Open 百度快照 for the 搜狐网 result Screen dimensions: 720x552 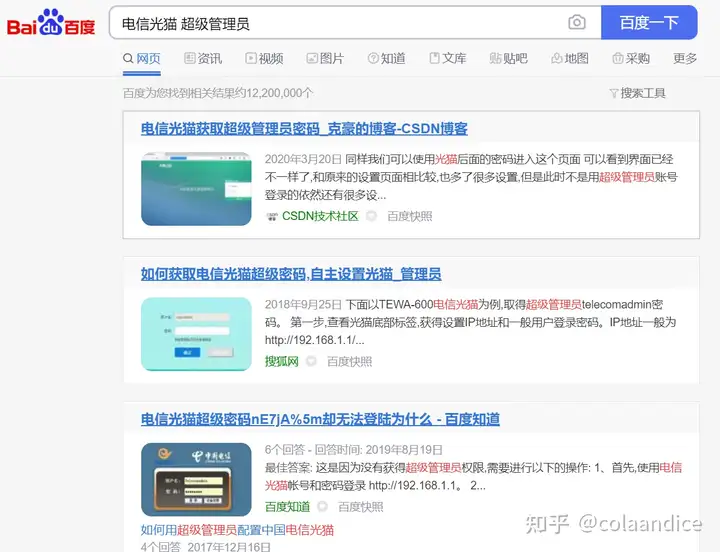[x=349, y=362]
